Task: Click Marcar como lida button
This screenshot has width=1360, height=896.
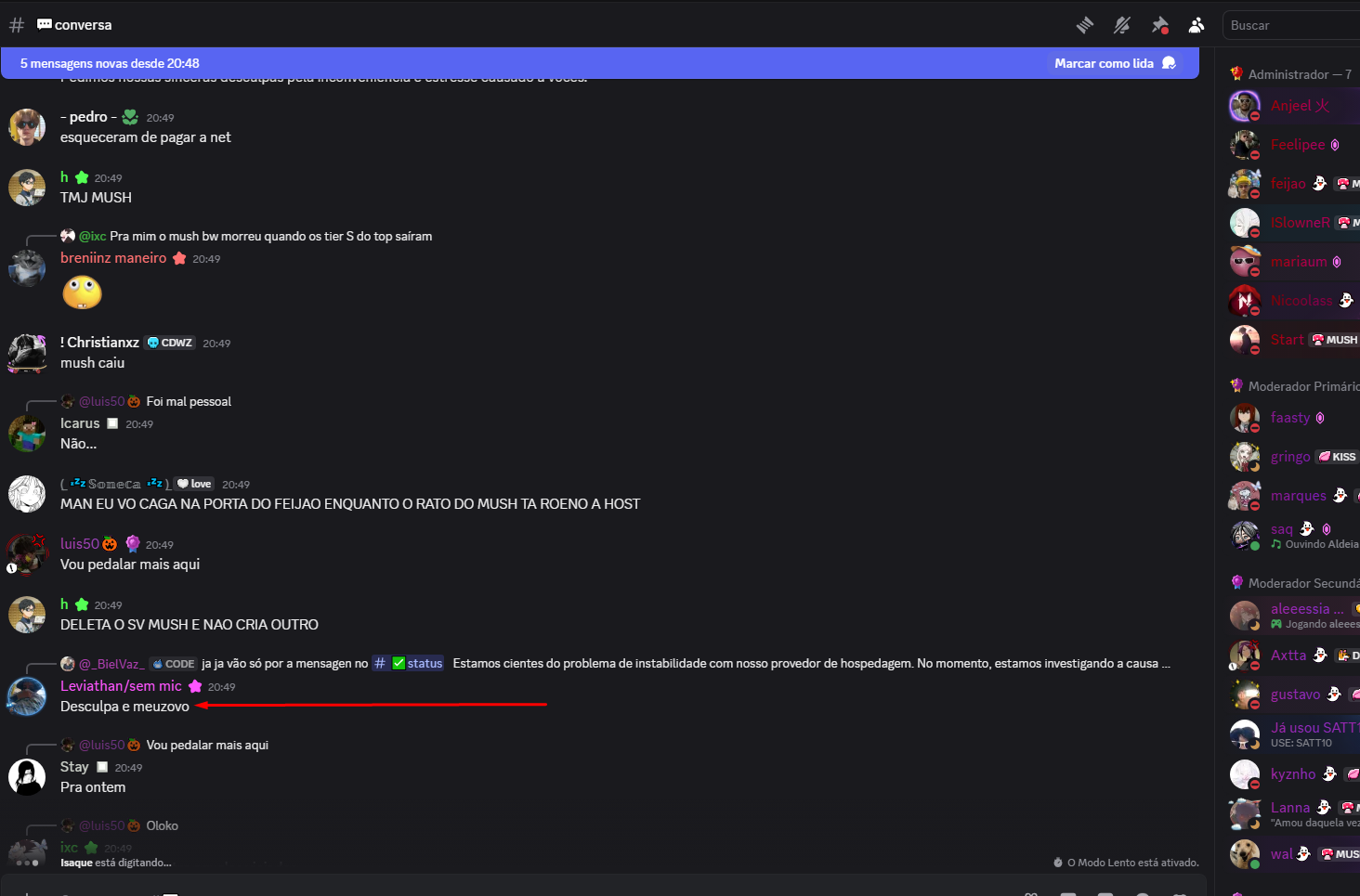Action: click(x=1115, y=63)
